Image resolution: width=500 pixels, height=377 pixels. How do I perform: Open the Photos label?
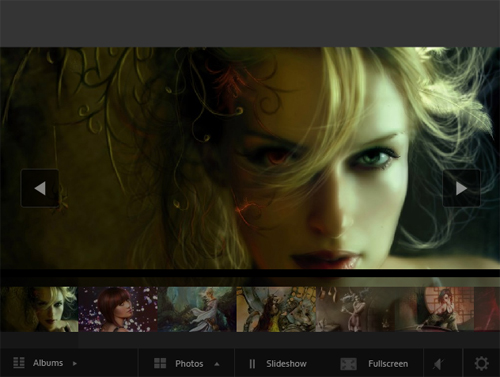click(189, 364)
